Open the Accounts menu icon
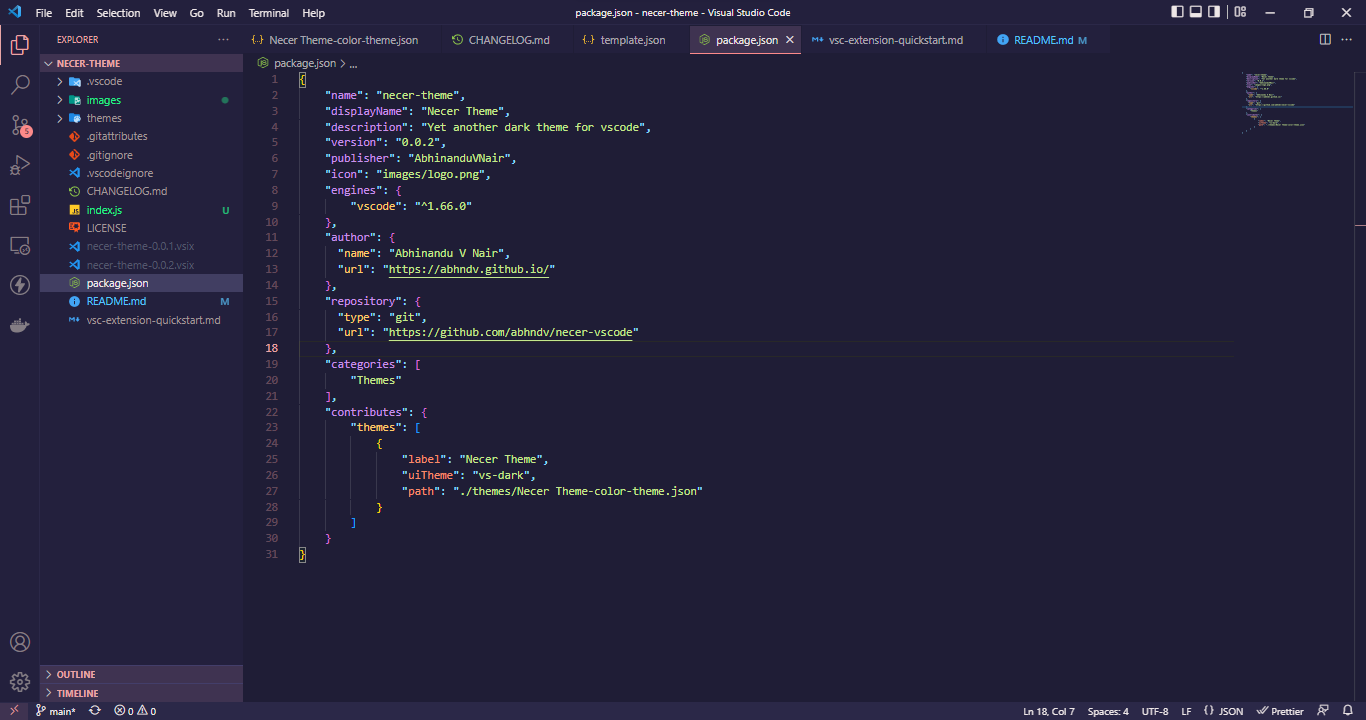The height and width of the screenshot is (720, 1366). (20, 642)
